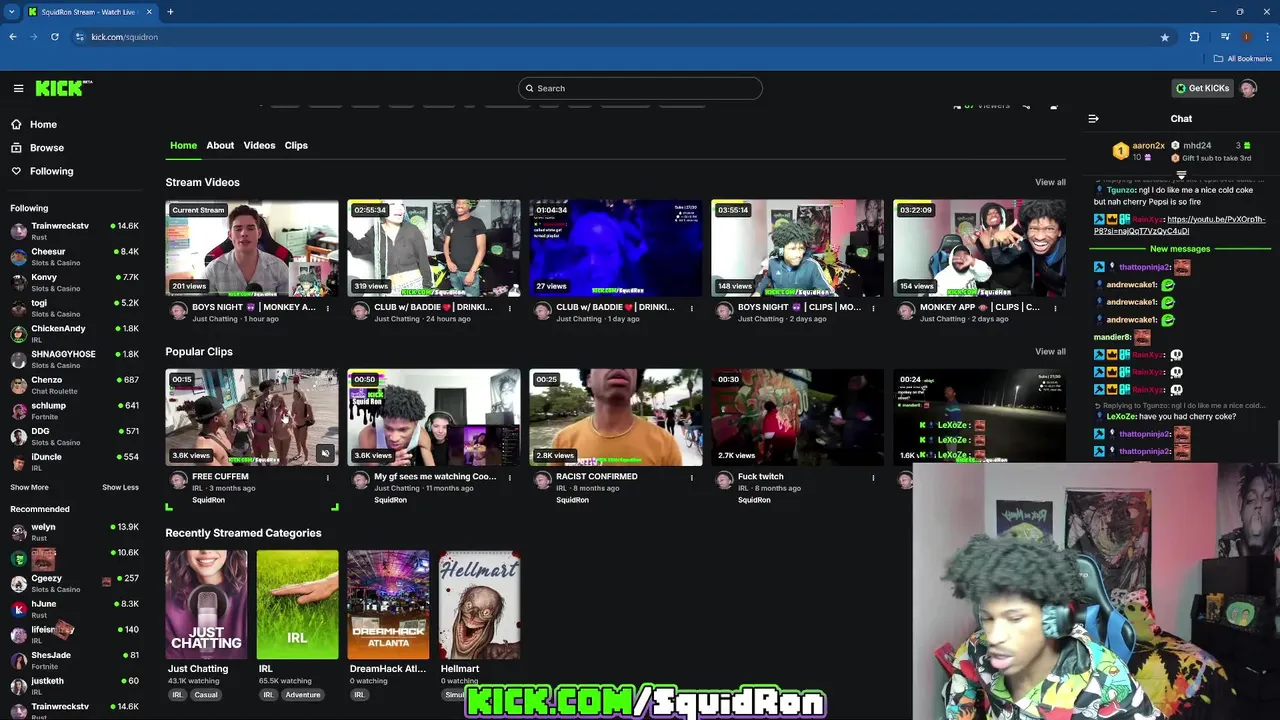The width and height of the screenshot is (1280, 720).
Task: Open Following in the sidebar
Action: [51, 171]
